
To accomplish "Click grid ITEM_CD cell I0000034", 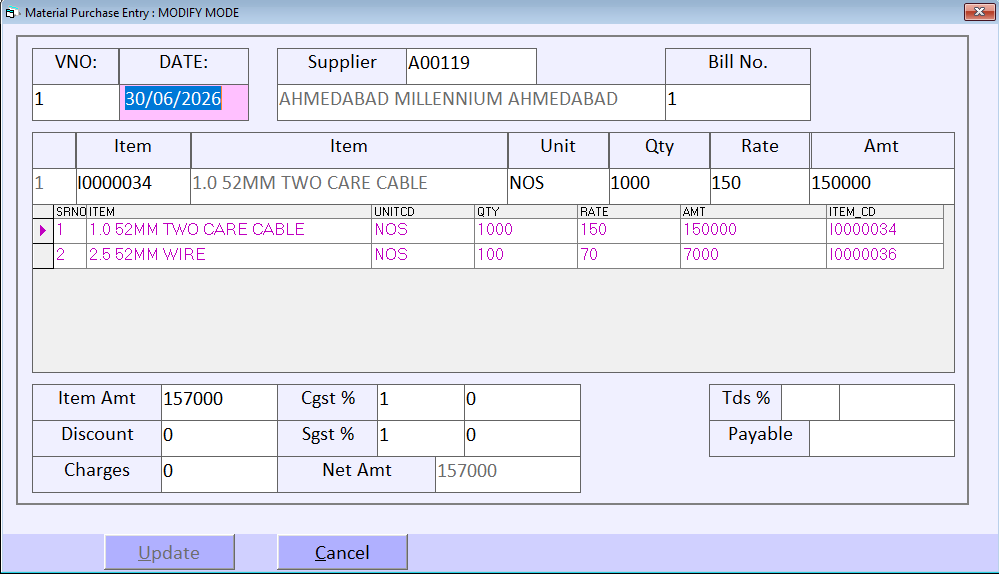I will coord(885,231).
